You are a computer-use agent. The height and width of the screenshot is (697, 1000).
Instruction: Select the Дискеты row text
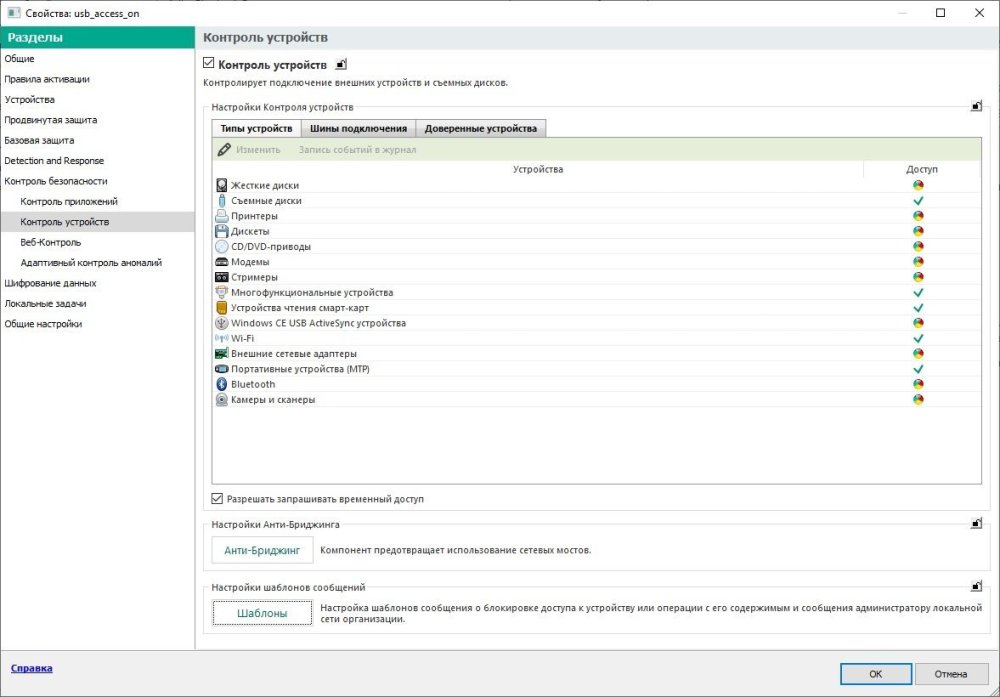pos(250,231)
